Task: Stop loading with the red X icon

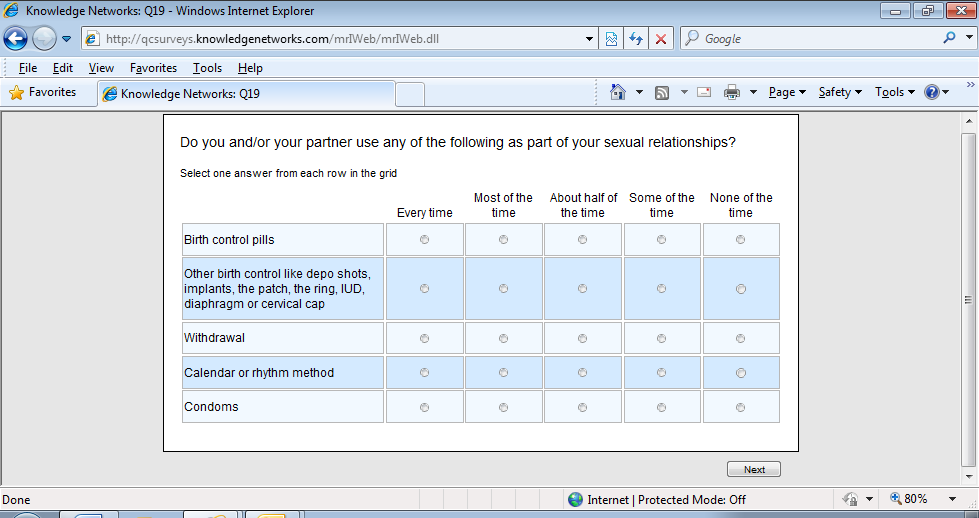Action: tap(661, 39)
